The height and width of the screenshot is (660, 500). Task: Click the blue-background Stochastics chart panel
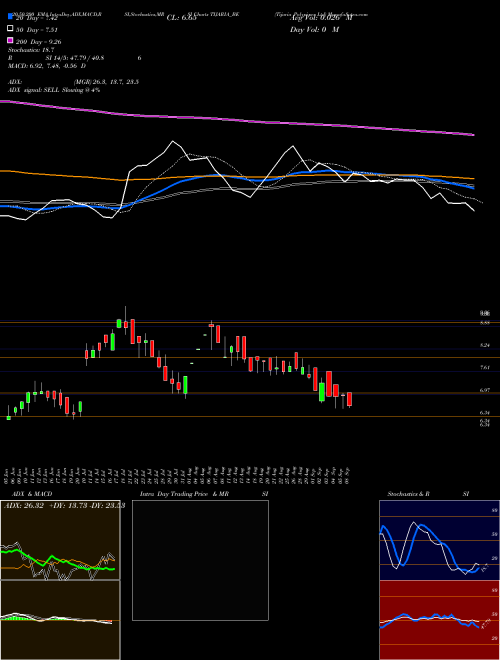[x=439, y=540]
